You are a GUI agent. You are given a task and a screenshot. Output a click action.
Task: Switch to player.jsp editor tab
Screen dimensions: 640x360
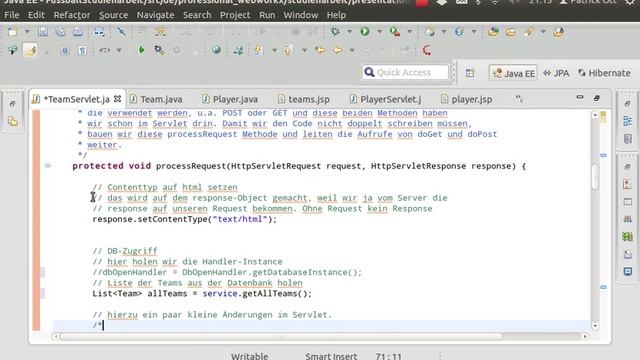[467, 99]
